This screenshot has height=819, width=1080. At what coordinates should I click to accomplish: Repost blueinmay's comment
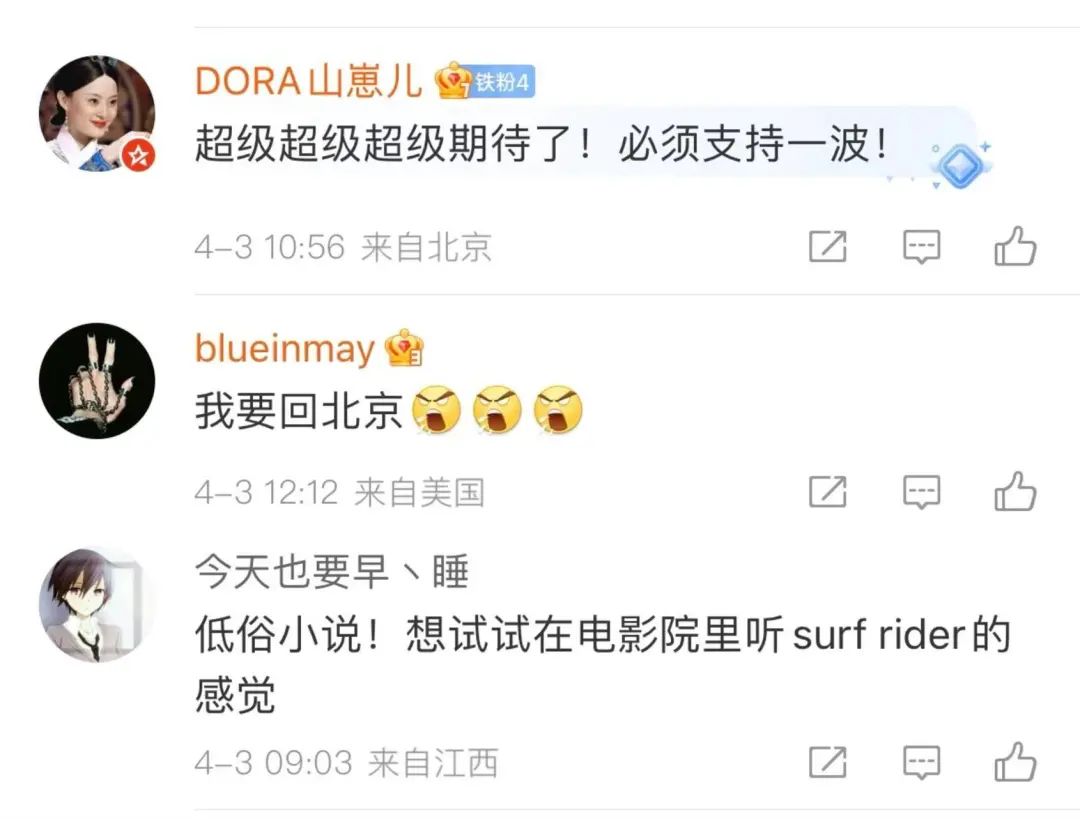[827, 491]
